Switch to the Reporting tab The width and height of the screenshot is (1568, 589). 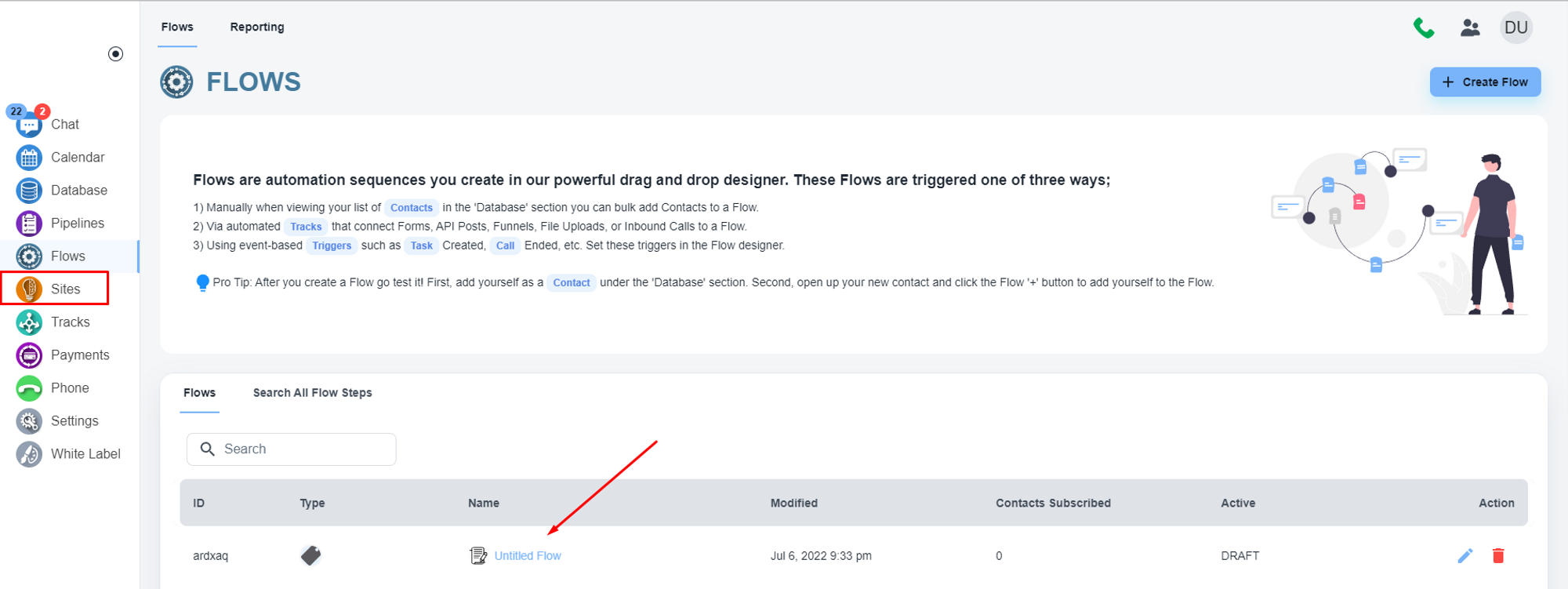pos(257,27)
